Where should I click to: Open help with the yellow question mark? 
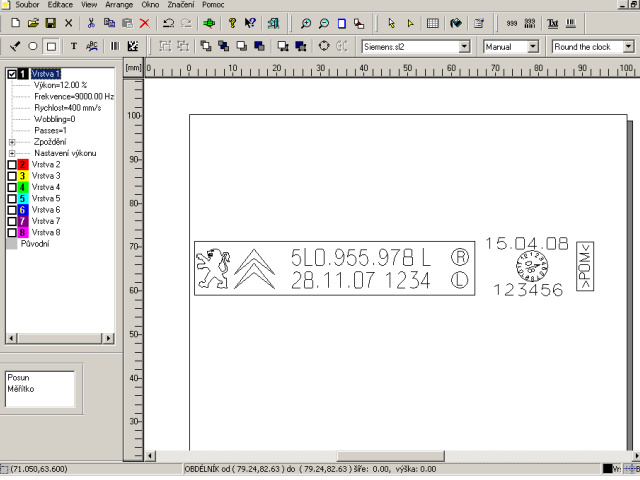[232, 23]
